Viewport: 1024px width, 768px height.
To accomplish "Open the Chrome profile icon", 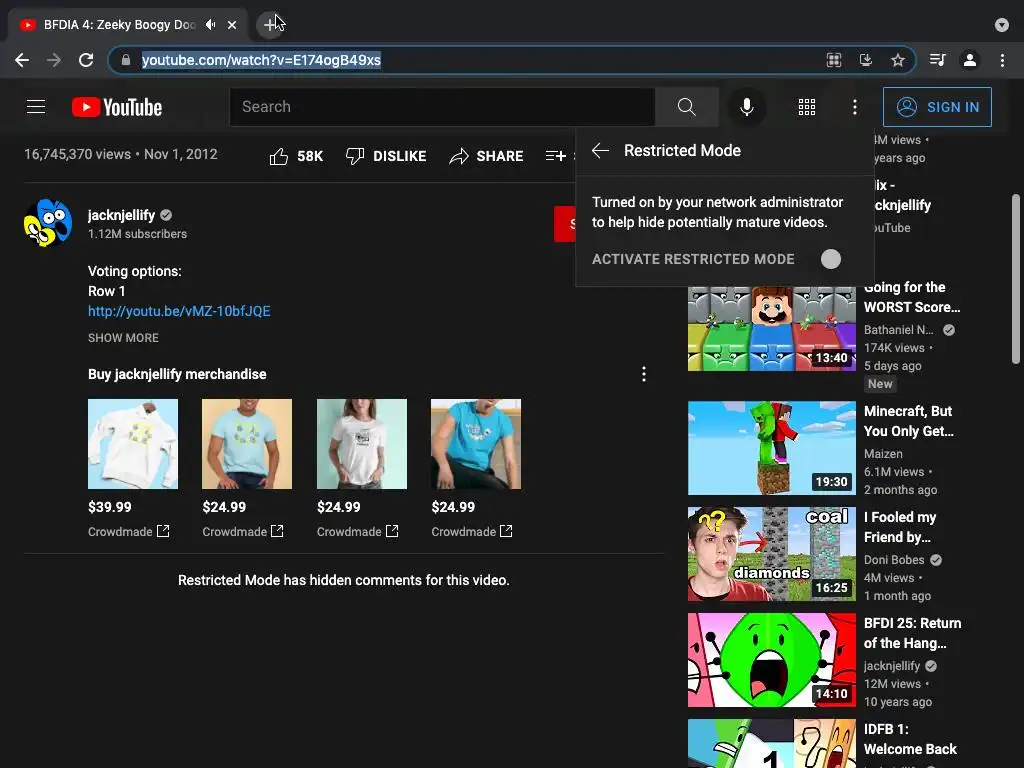I will coord(970,60).
